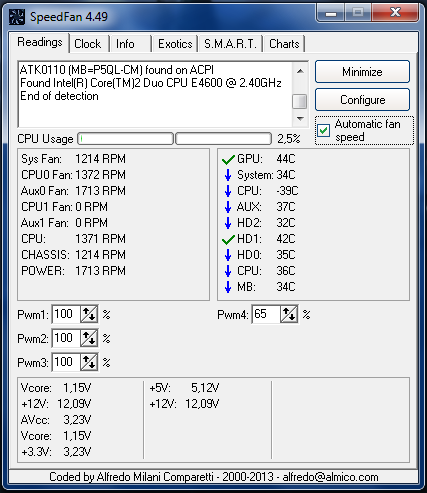
Task: Open the S.M.A.R.T. tab
Action: [230, 44]
